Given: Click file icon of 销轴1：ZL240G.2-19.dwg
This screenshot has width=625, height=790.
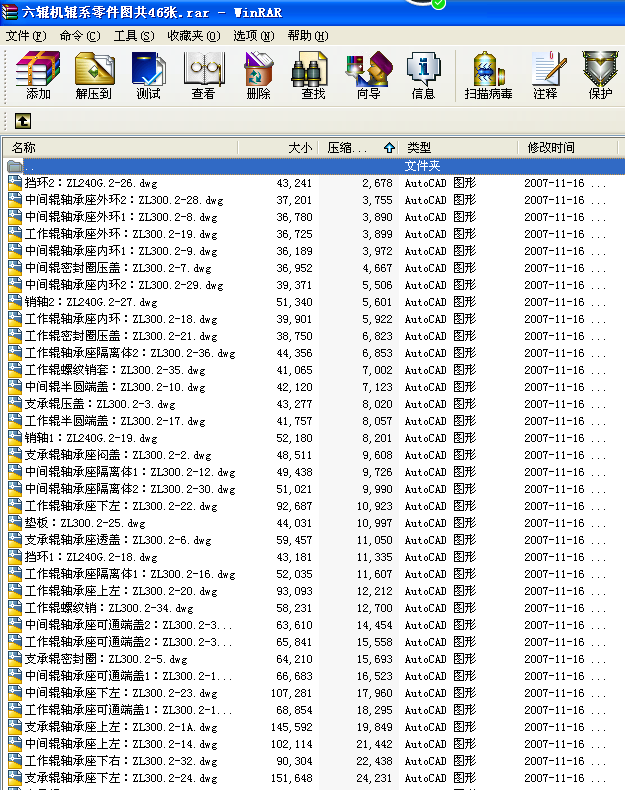Looking at the screenshot, I should point(15,438).
